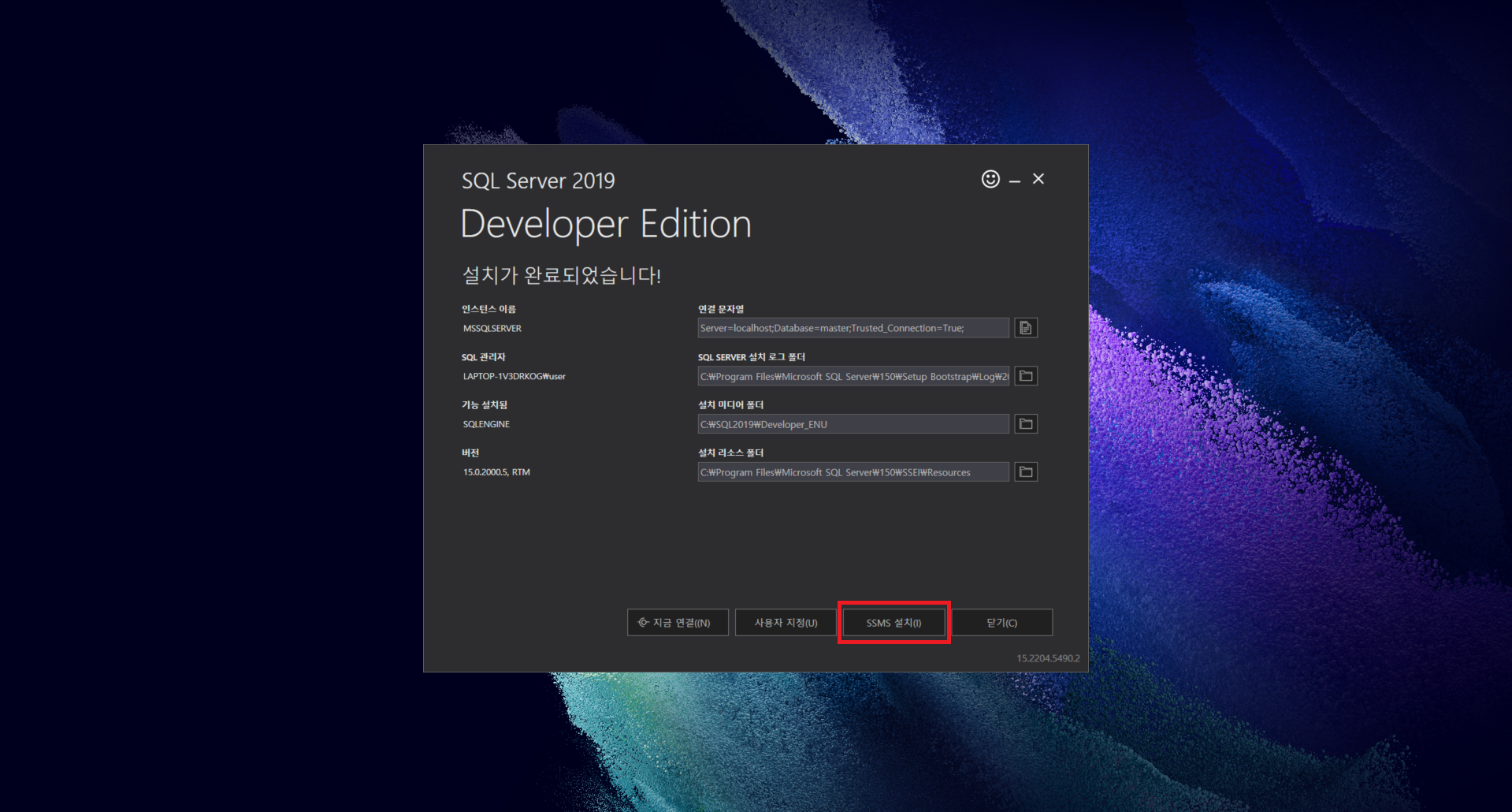Image resolution: width=1512 pixels, height=812 pixels.
Task: Click the 설치가 완료되었습니다! heading
Action: (561, 275)
